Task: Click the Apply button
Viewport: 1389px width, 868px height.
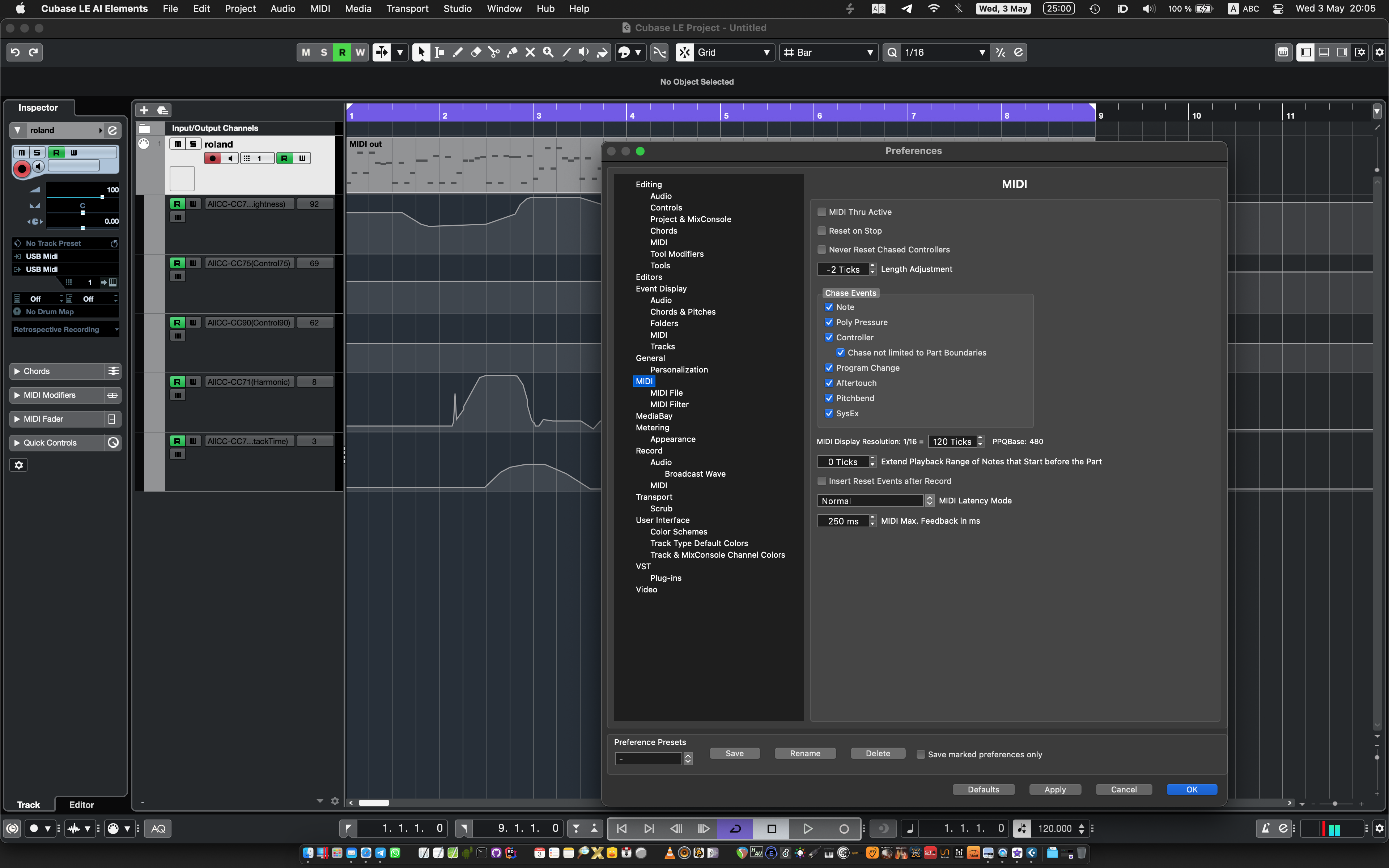Action: coord(1054,790)
